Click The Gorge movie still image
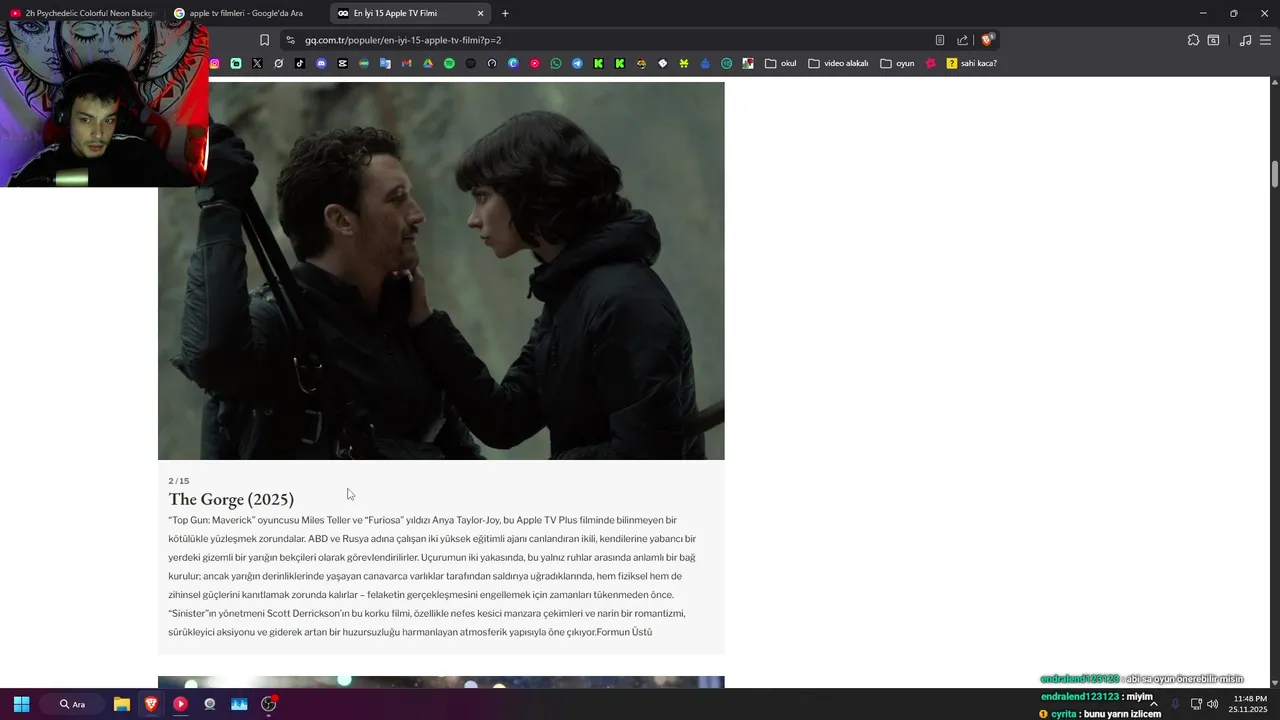Viewport: 1280px width, 720px height. pyautogui.click(x=441, y=271)
